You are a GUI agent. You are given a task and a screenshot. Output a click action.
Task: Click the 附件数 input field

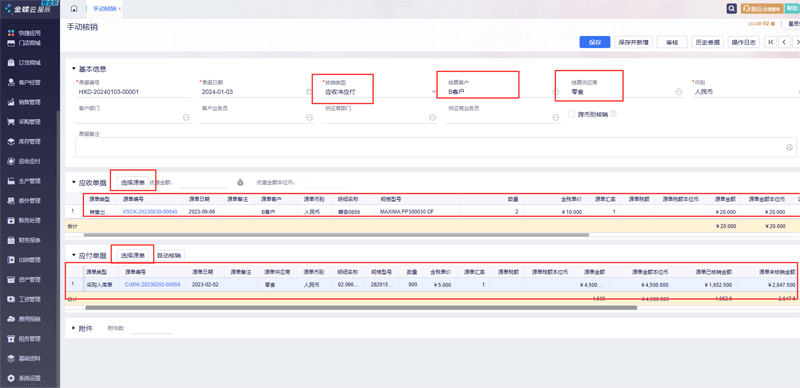(x=152, y=329)
